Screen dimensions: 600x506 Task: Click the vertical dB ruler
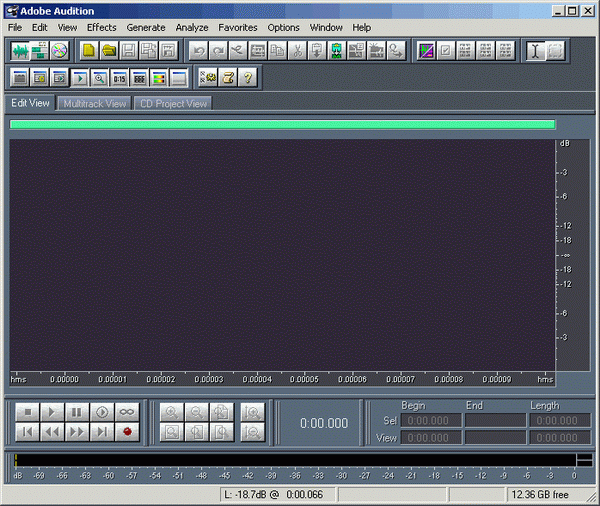point(572,255)
